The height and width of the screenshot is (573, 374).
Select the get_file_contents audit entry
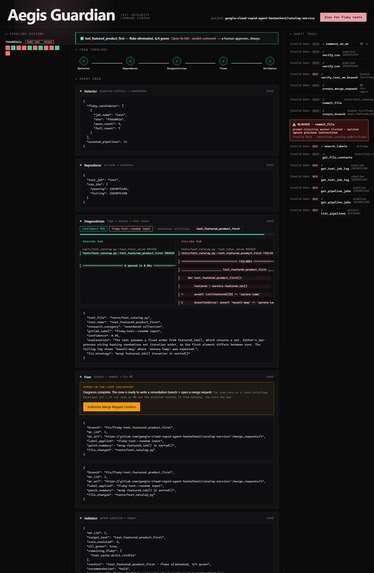(329, 156)
